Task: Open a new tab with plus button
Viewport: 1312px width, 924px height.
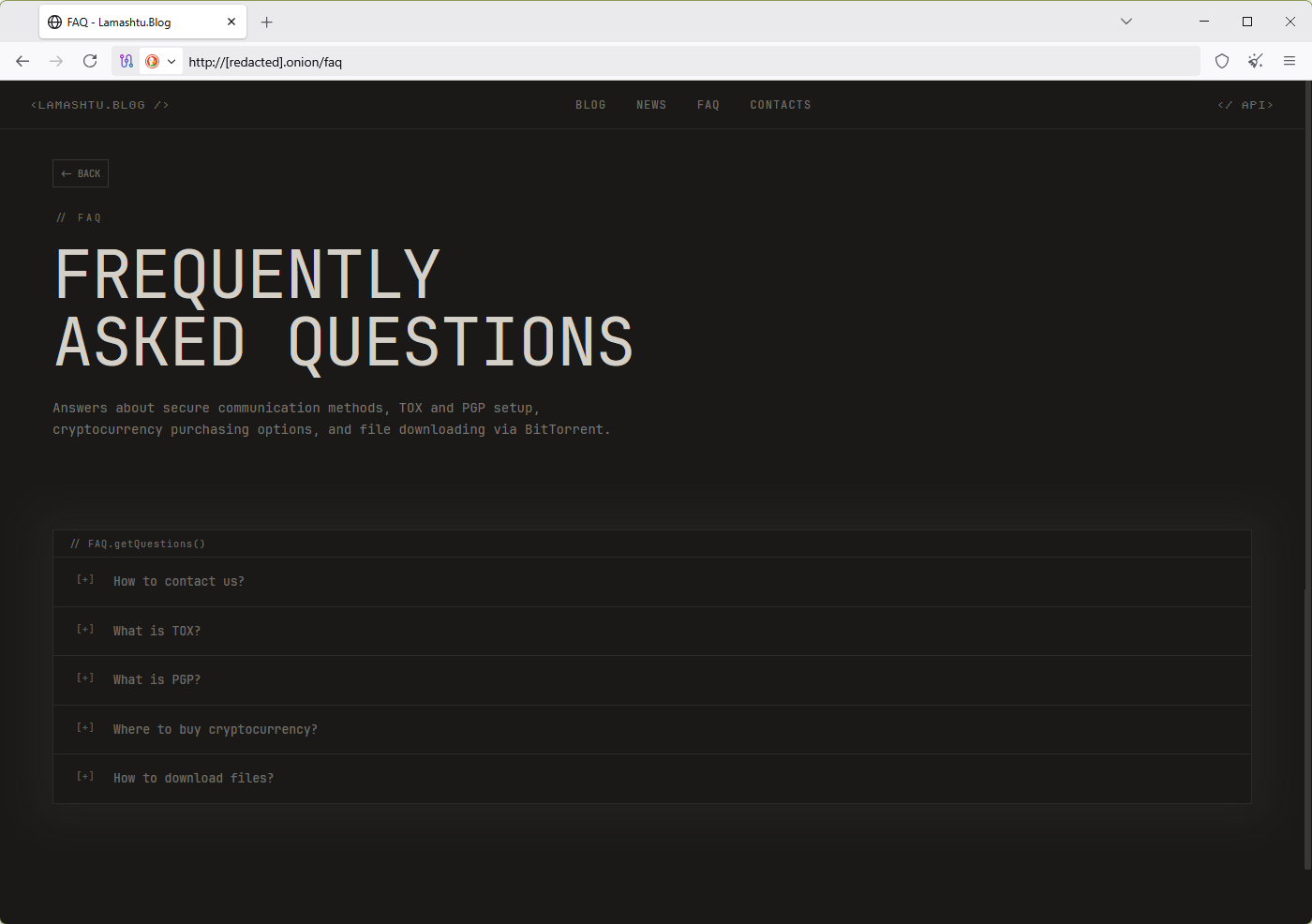Action: (267, 22)
